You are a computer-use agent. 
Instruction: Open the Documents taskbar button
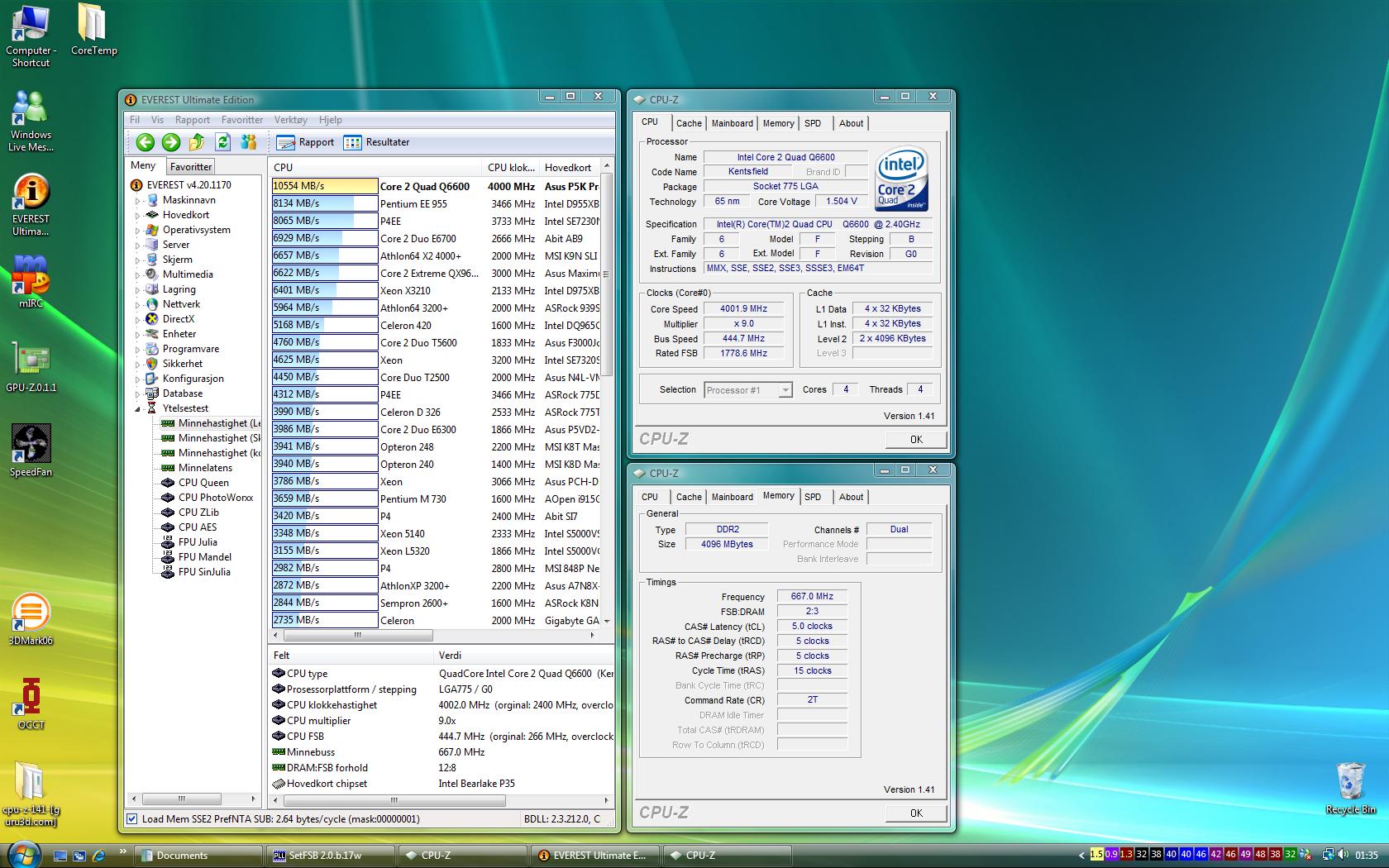(x=198, y=856)
